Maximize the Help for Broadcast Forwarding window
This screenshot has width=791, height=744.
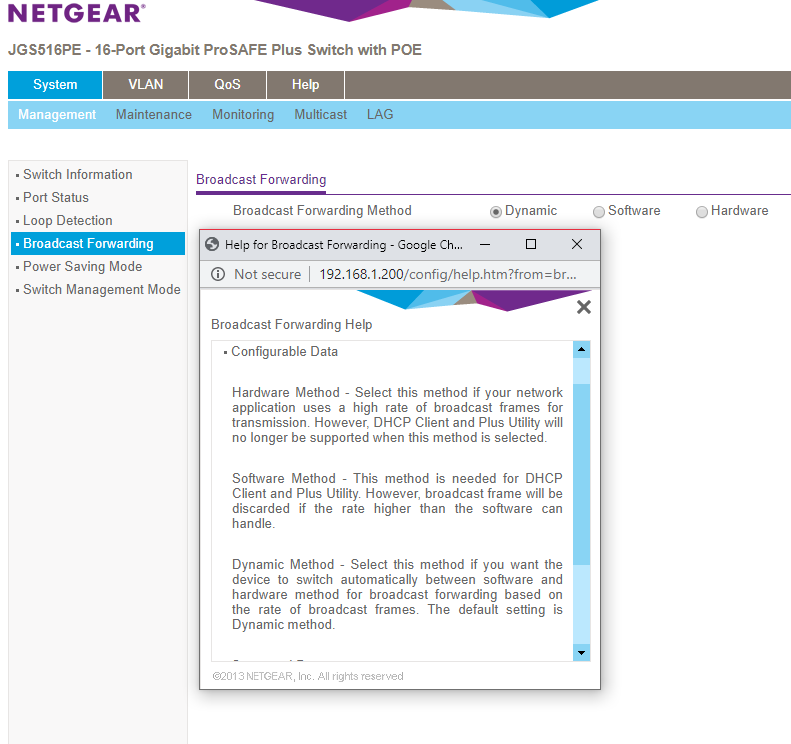(x=531, y=244)
